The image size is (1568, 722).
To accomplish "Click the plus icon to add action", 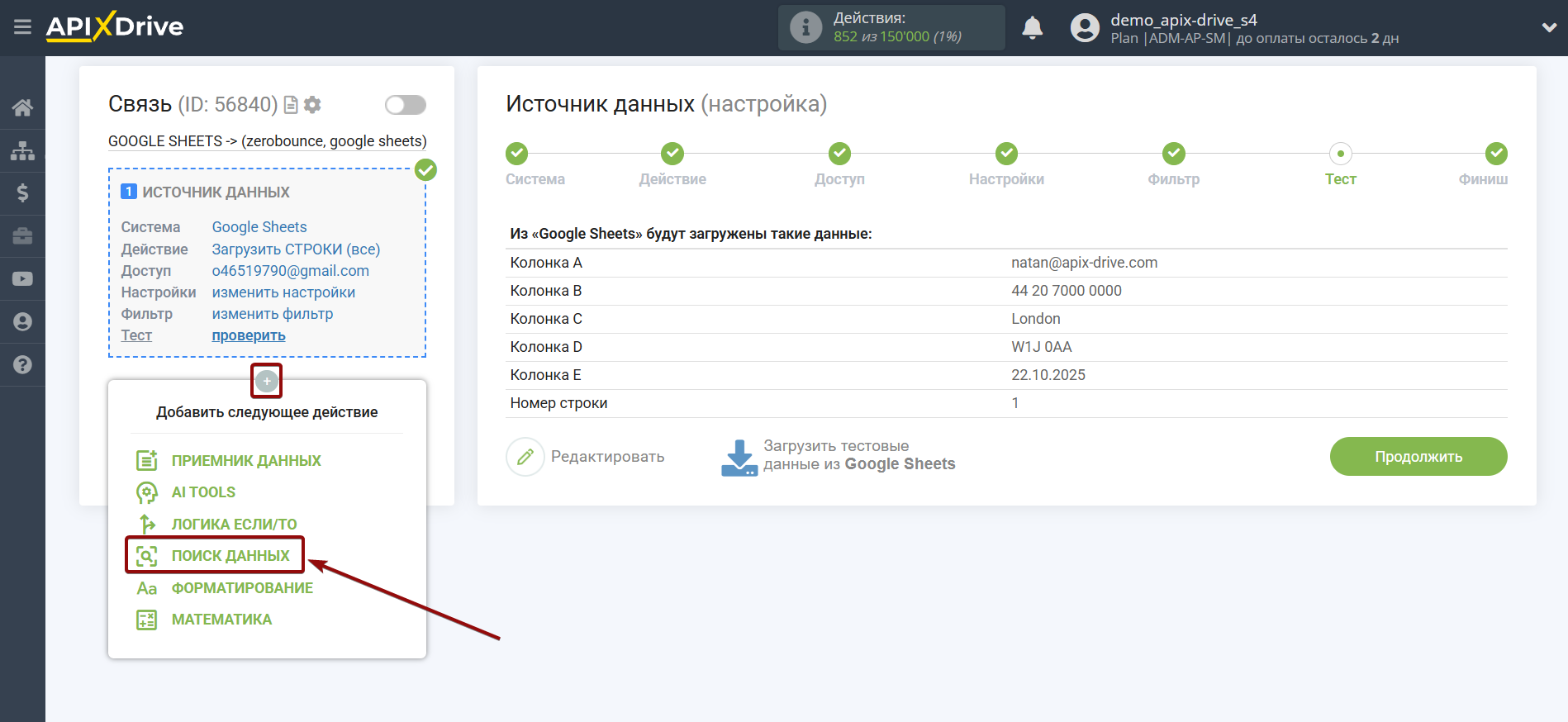I will click(x=266, y=381).
